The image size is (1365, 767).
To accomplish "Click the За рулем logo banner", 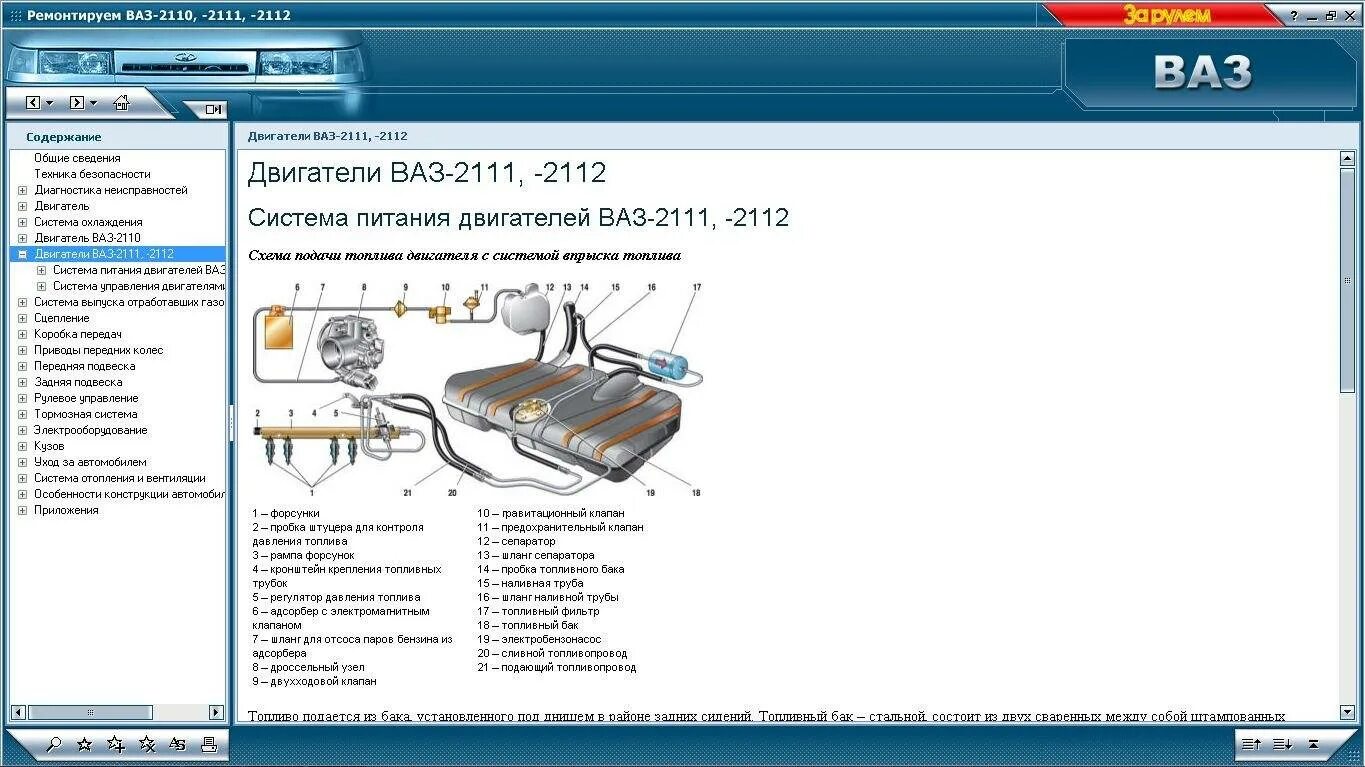I will 1166,15.
